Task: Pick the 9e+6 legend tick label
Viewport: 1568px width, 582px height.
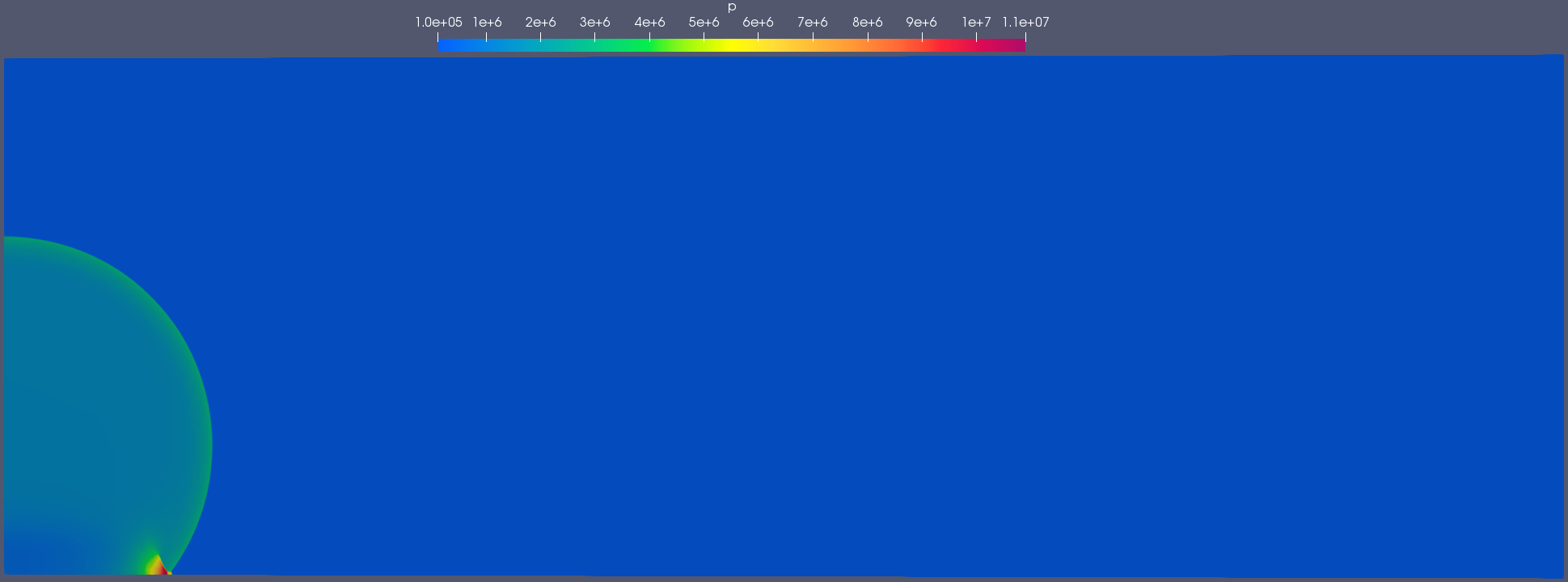Action: [x=921, y=23]
